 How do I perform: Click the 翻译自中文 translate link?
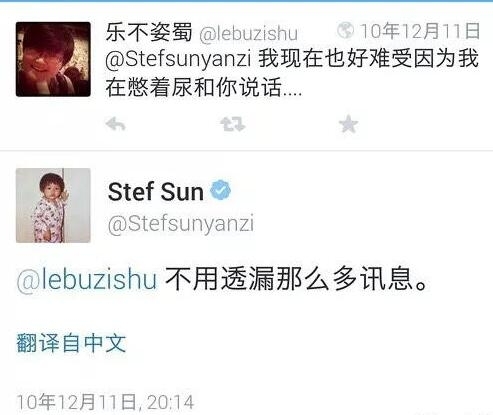[x=71, y=343]
